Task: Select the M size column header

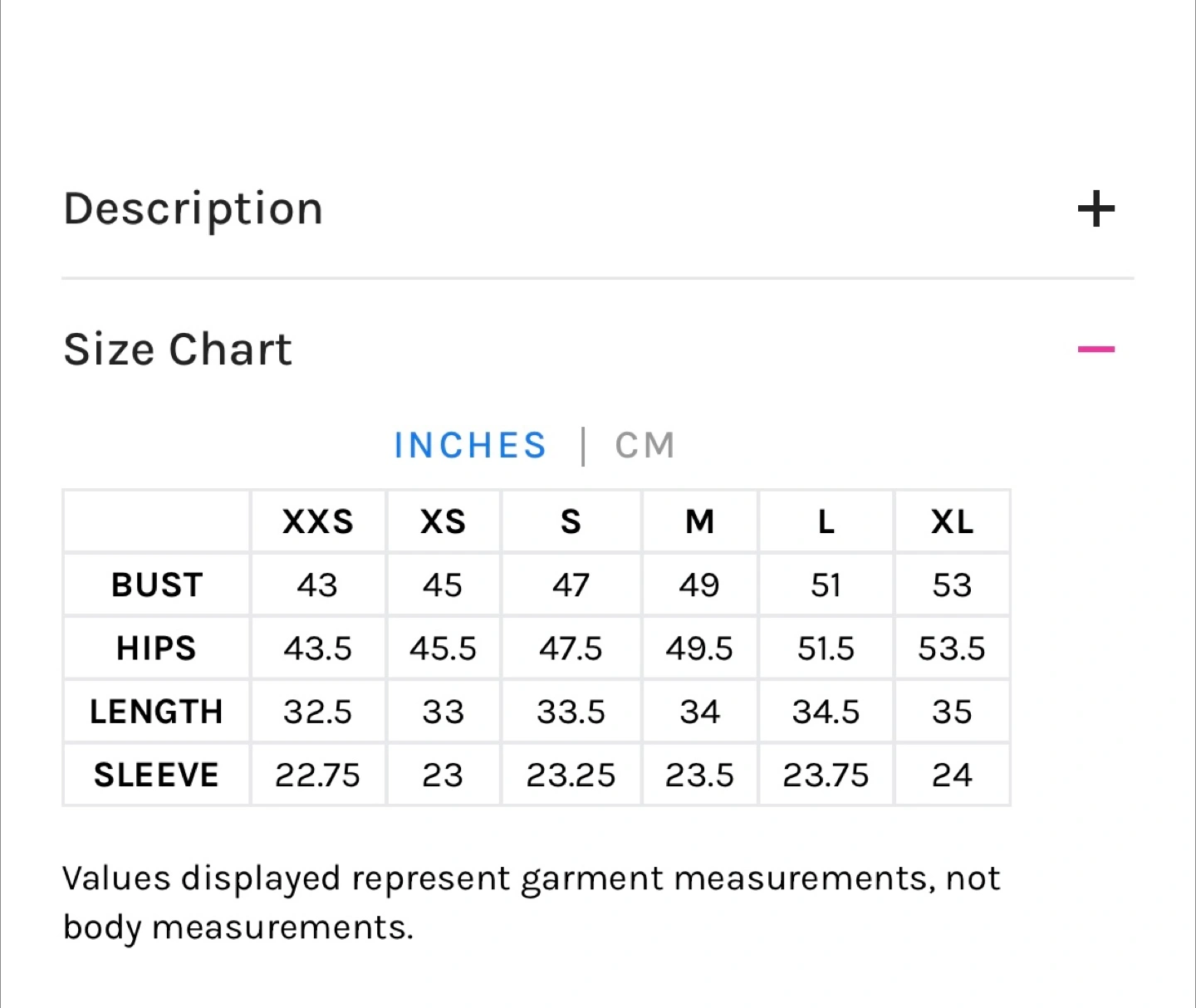Action: (x=699, y=521)
